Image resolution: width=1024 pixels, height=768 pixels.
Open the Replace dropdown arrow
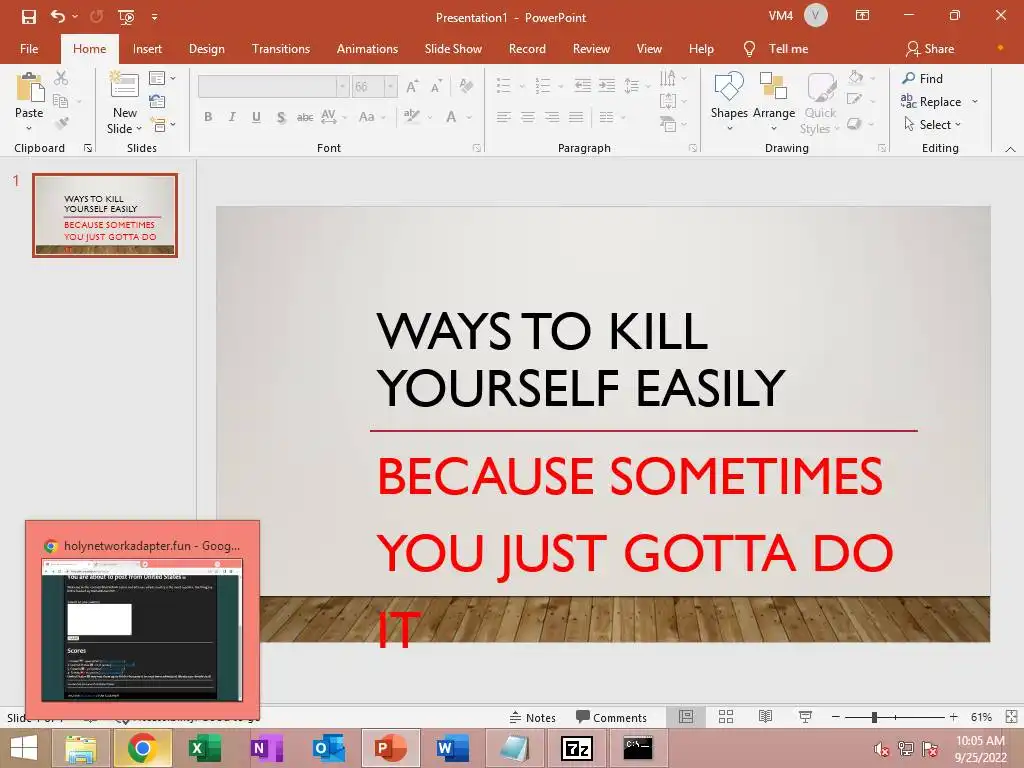point(975,101)
